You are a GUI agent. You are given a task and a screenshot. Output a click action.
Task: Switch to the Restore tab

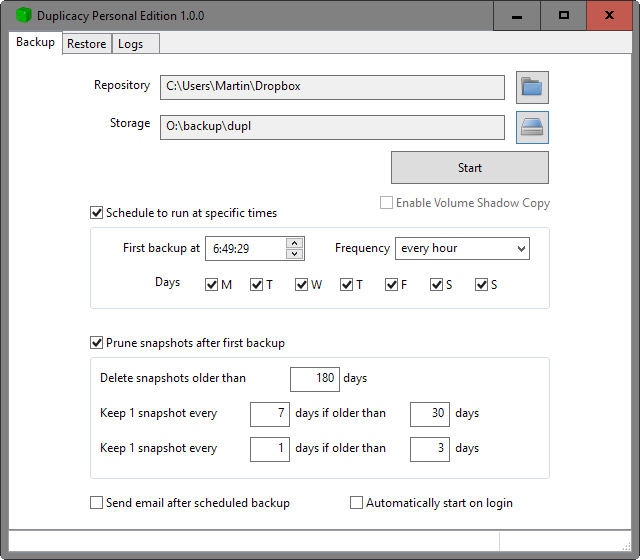(87, 44)
